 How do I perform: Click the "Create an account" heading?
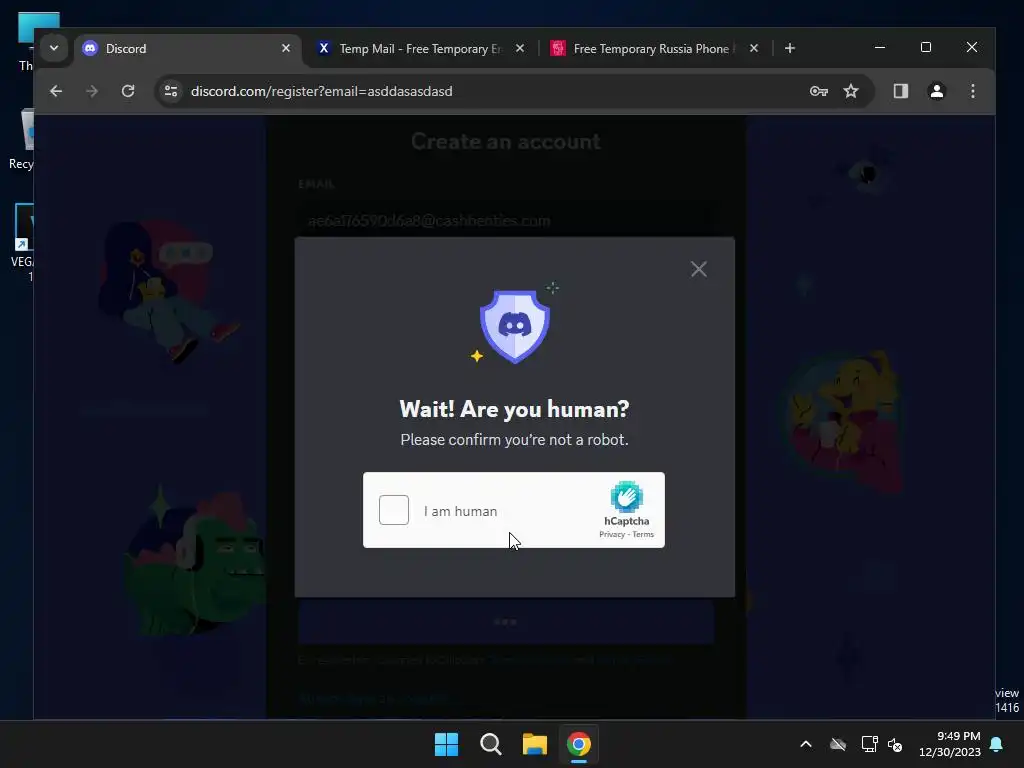click(x=505, y=141)
